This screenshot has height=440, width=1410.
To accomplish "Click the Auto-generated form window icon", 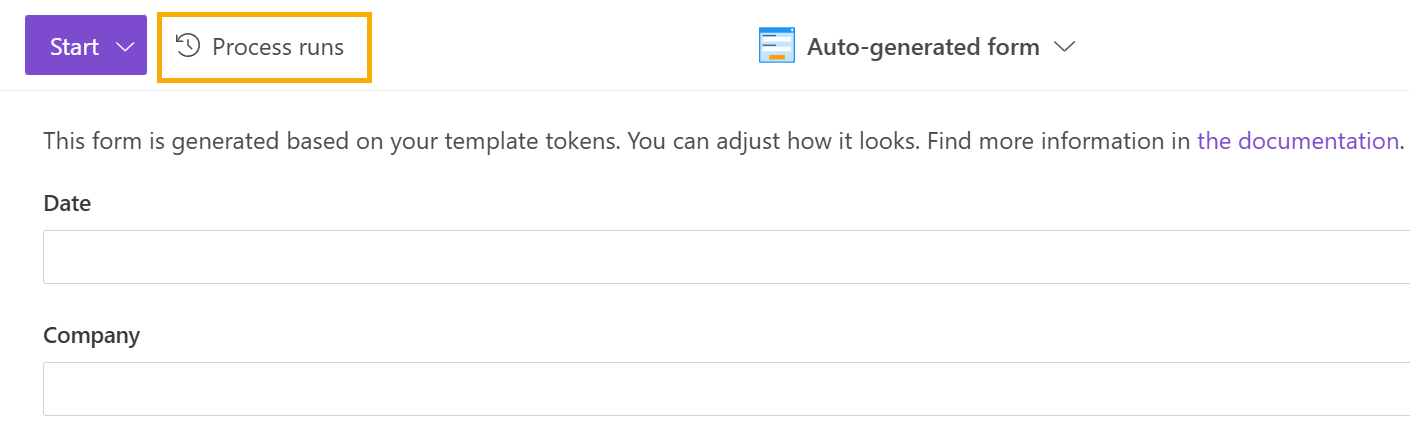I will (777, 46).
